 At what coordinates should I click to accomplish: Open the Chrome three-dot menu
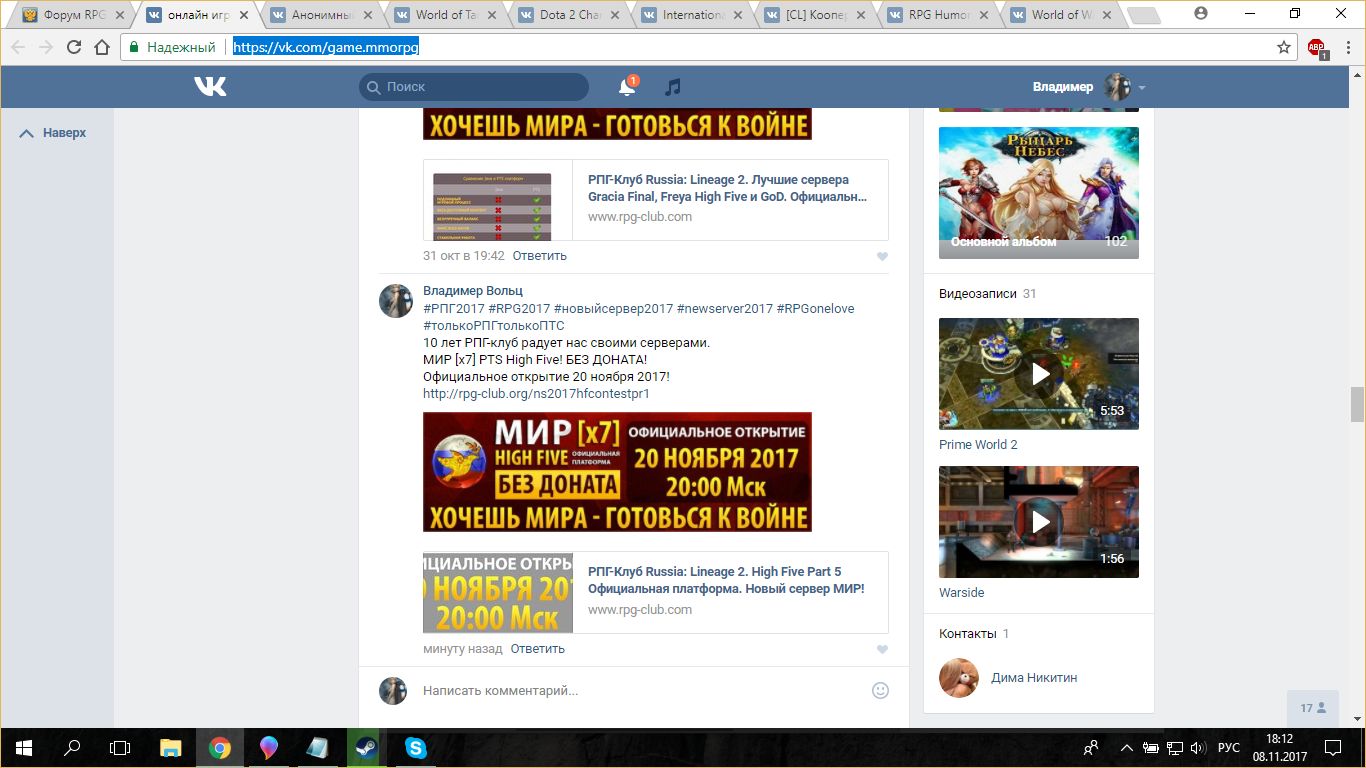tap(1347, 47)
